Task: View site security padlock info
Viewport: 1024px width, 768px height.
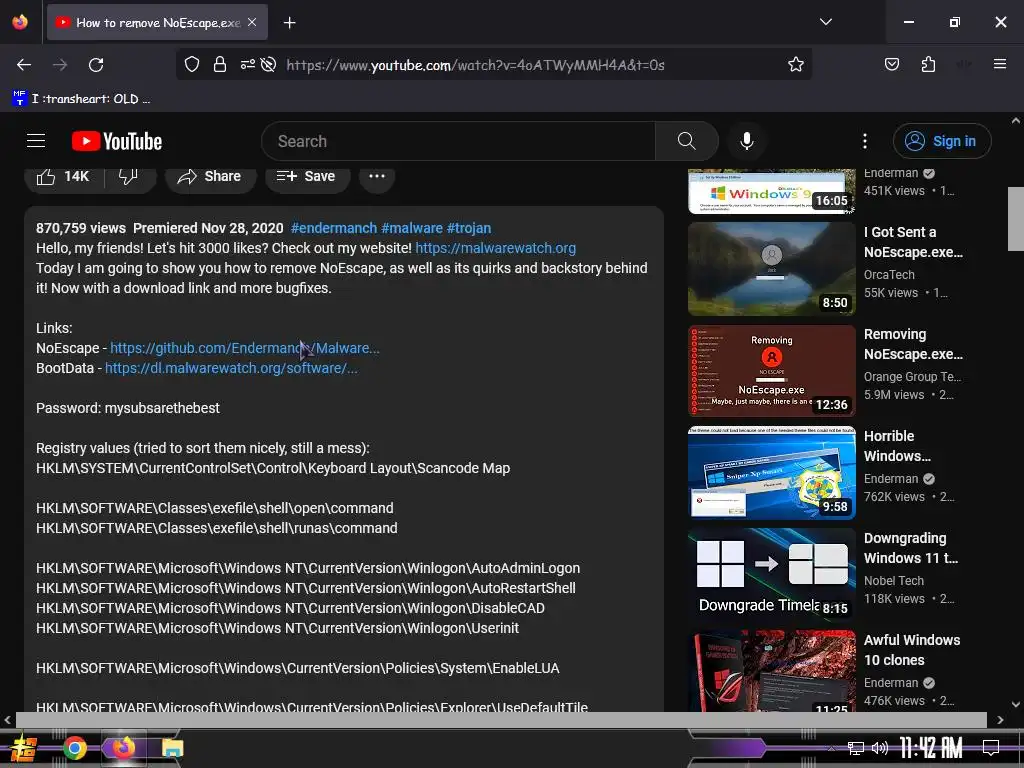Action: pos(220,64)
